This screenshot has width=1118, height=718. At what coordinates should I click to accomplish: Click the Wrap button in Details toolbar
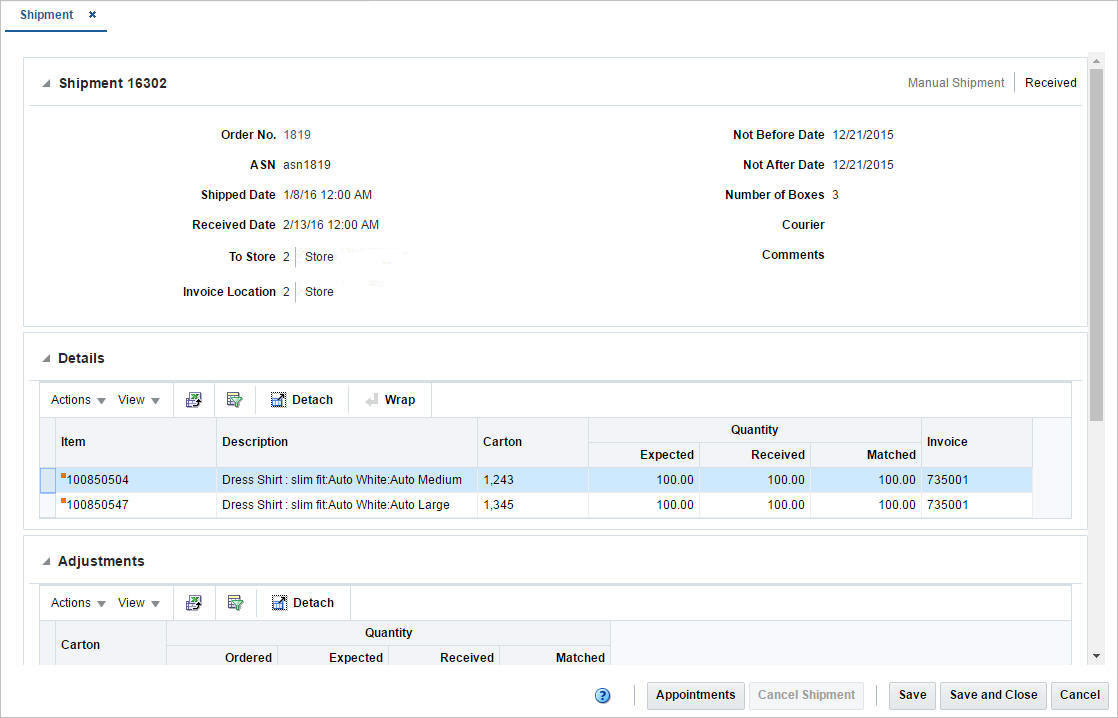point(390,400)
